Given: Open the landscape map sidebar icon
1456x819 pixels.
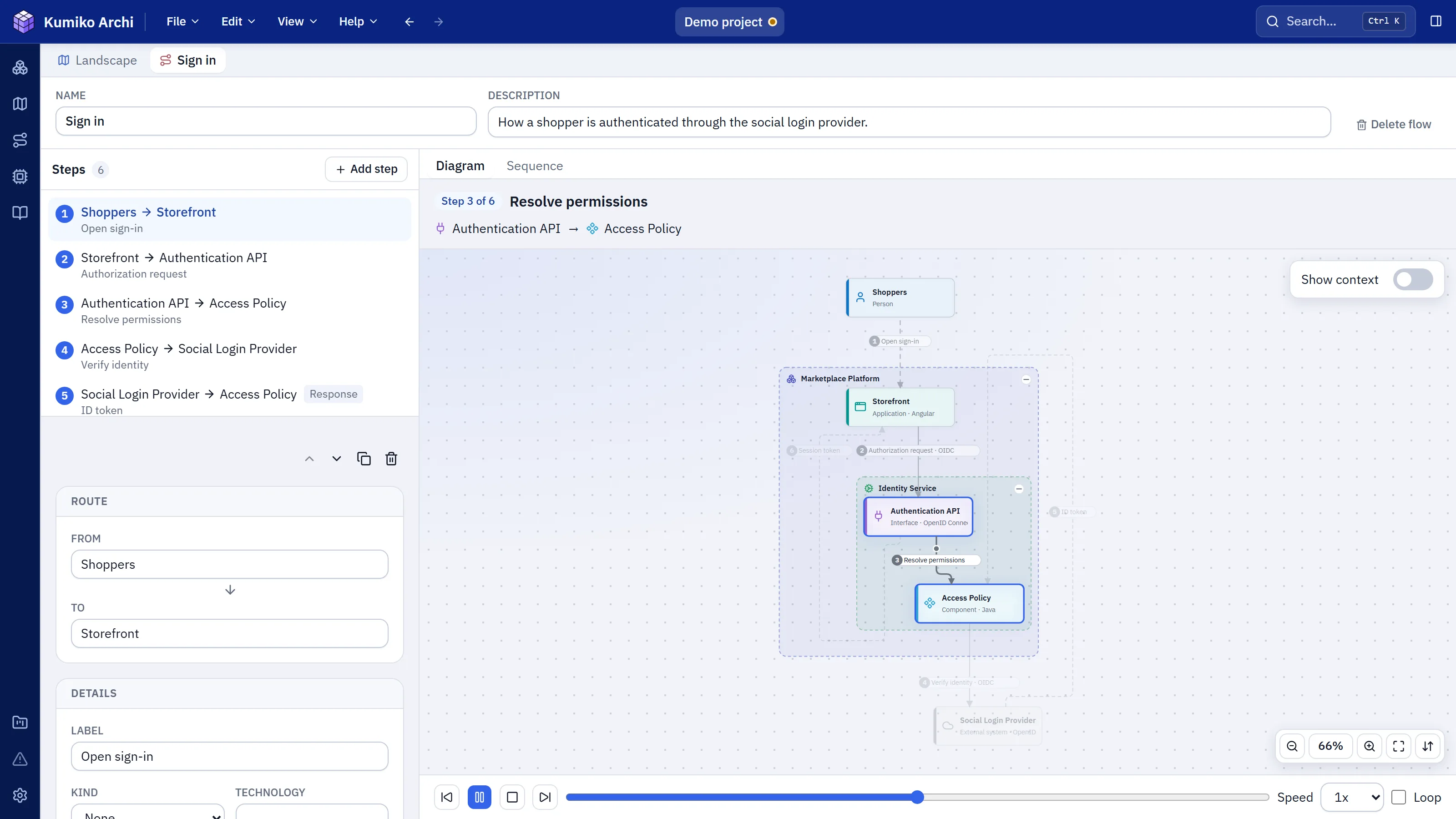Looking at the screenshot, I should [20, 104].
